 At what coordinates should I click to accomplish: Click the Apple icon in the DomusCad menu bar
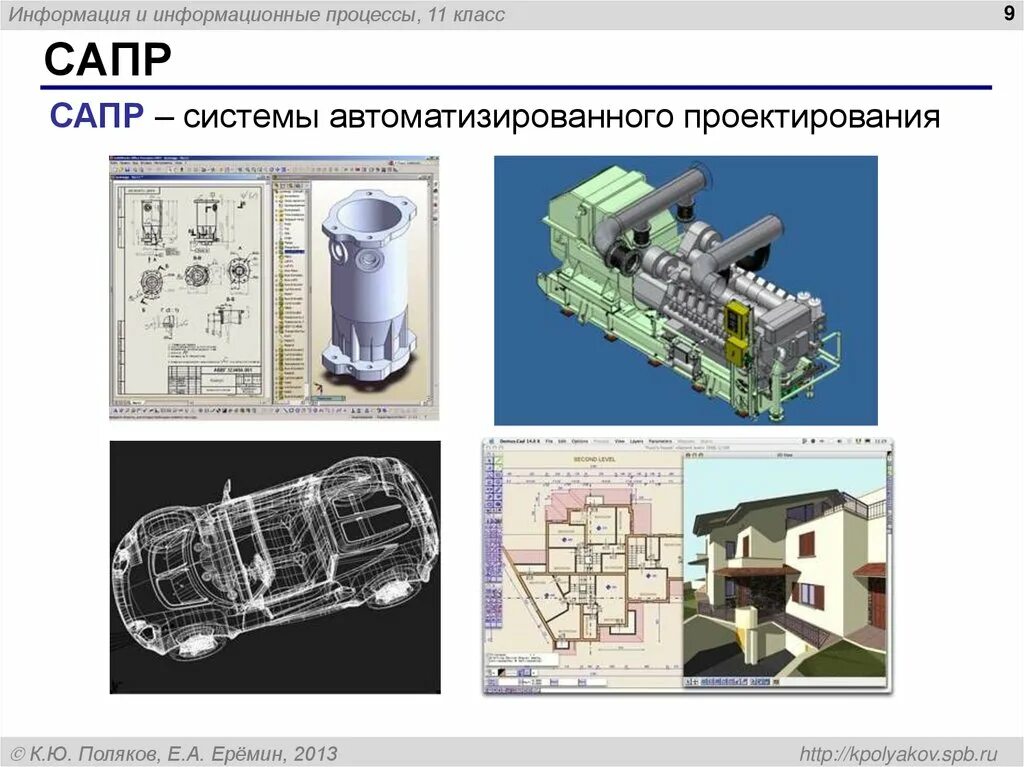[491, 441]
